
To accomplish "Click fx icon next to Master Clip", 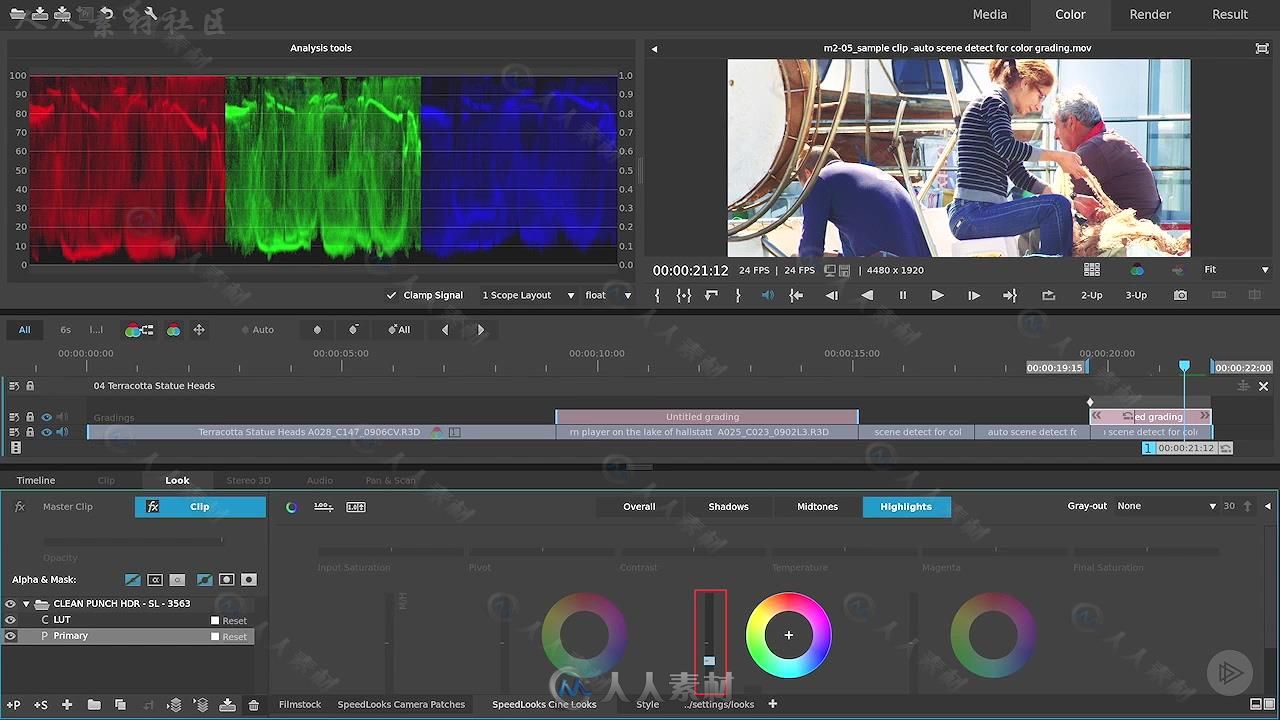I will click(x=19, y=507).
